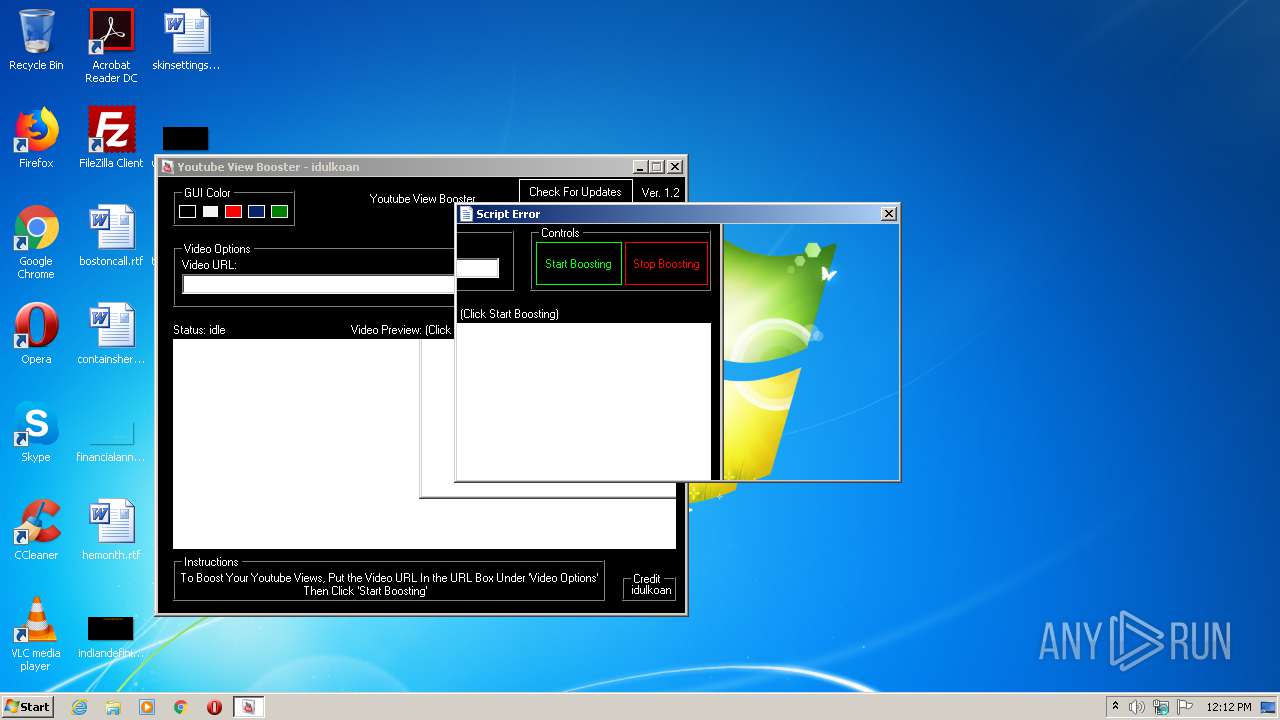This screenshot has width=1280, height=720.
Task: Click the '(Click Start Boosting)' label
Action: coord(509,314)
